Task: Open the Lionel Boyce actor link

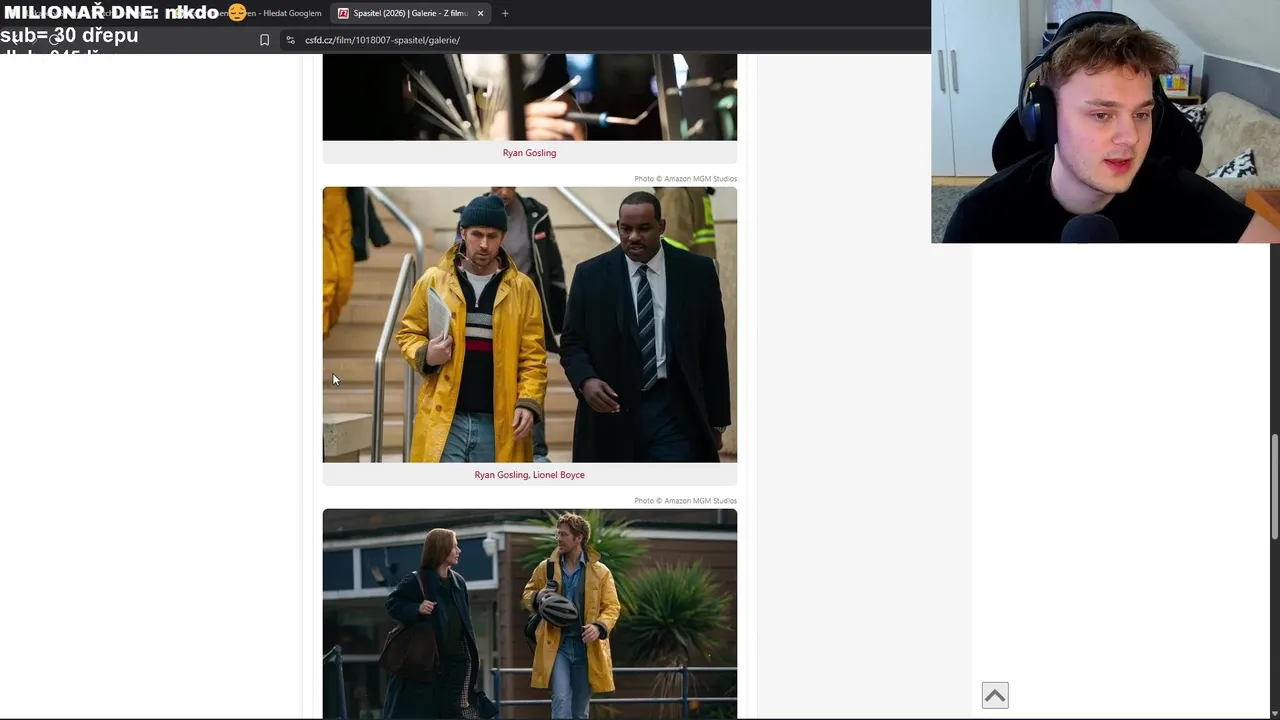Action: click(x=558, y=475)
